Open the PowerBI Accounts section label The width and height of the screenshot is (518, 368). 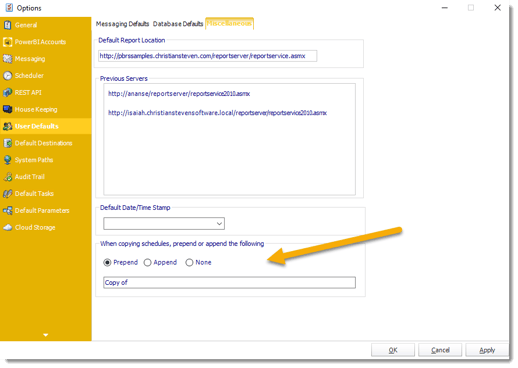[x=40, y=42]
